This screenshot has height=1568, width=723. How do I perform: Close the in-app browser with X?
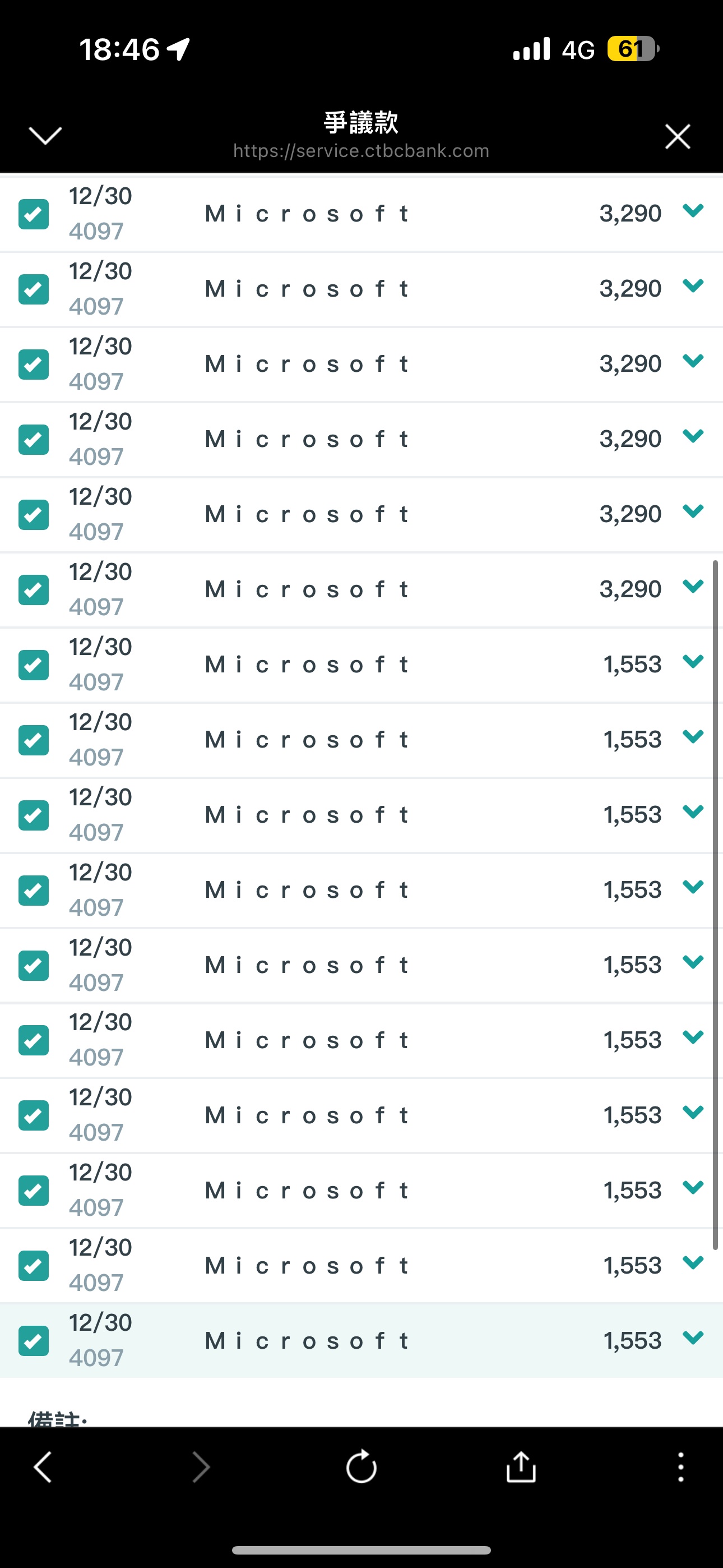pyautogui.click(x=678, y=136)
